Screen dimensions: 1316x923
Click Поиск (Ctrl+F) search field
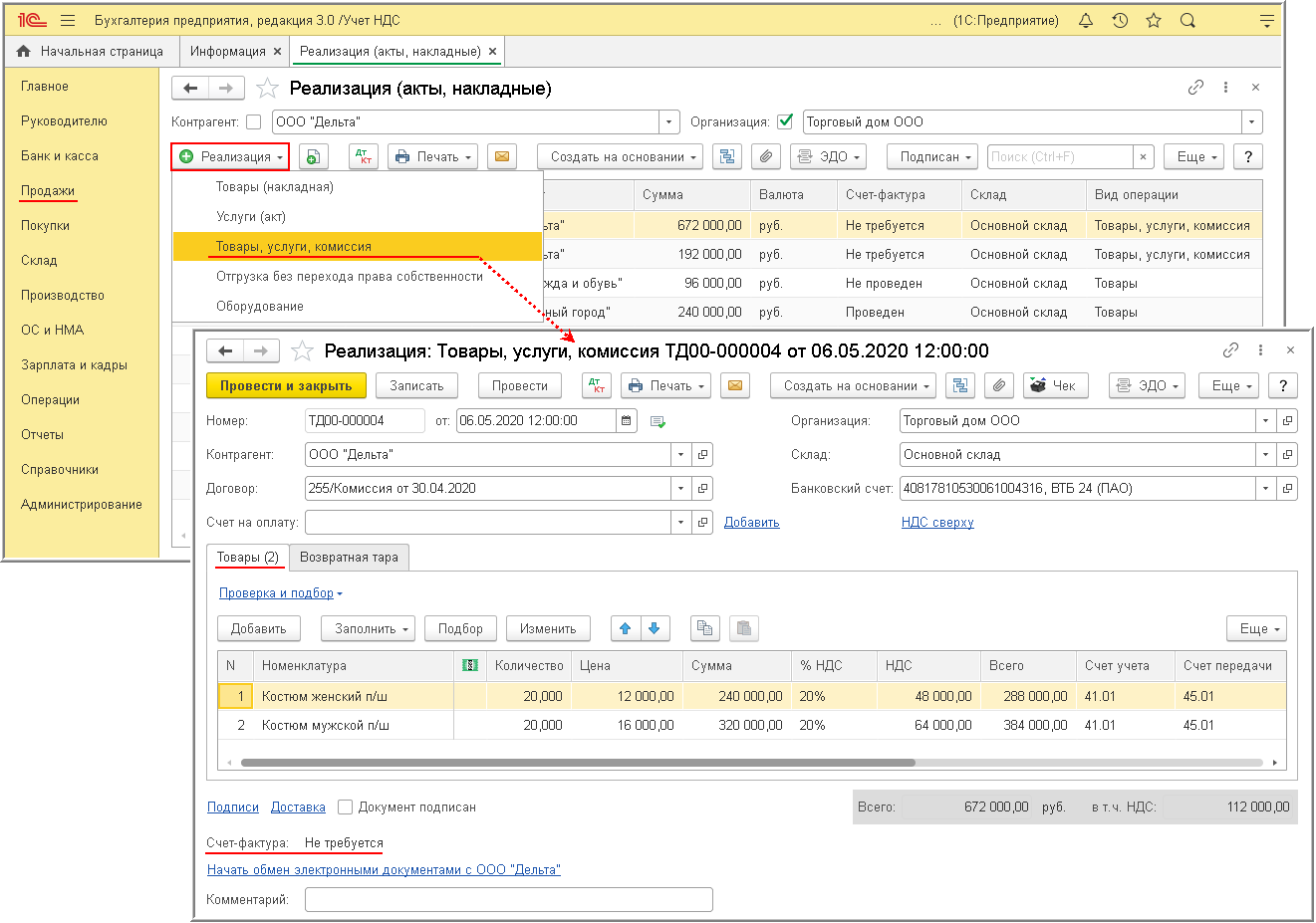(x=1060, y=156)
